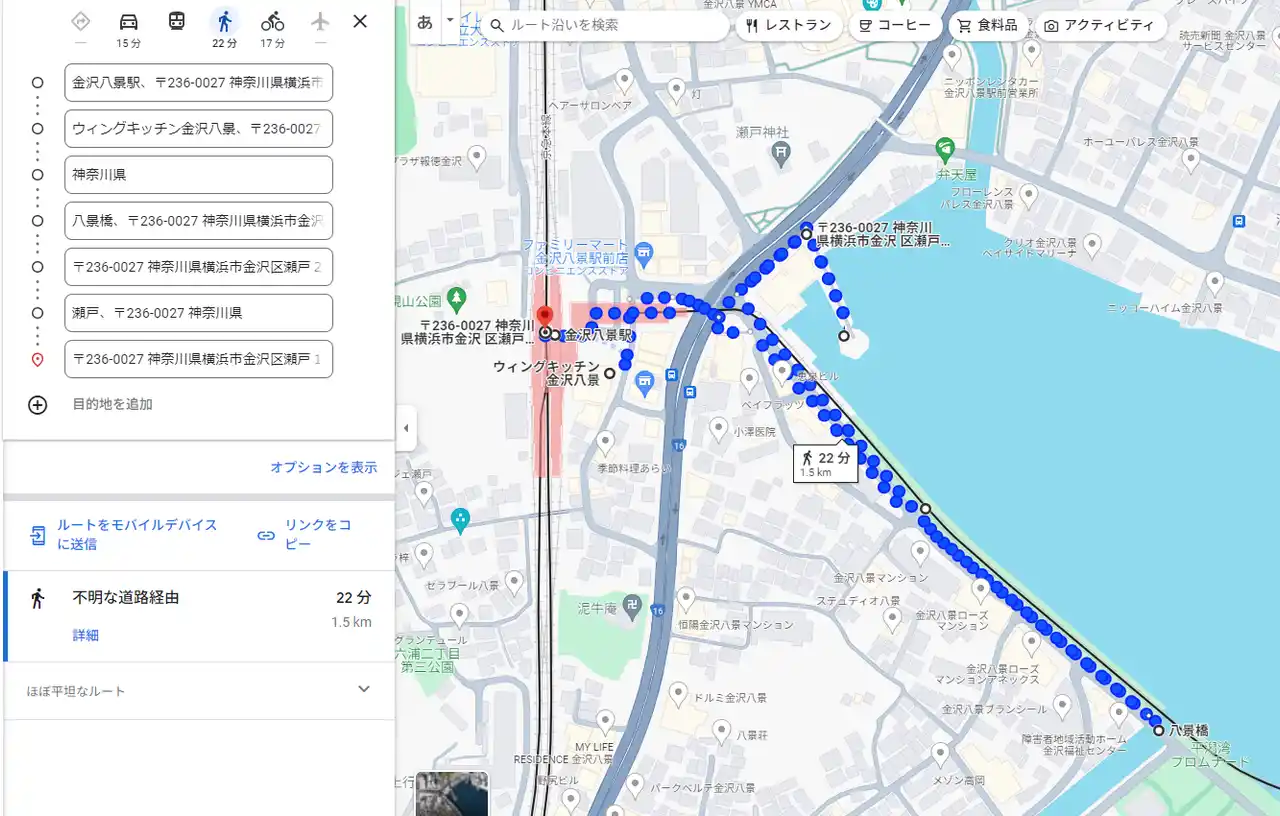Click the send to mobile device icon
The width and height of the screenshot is (1280, 816).
(x=38, y=535)
